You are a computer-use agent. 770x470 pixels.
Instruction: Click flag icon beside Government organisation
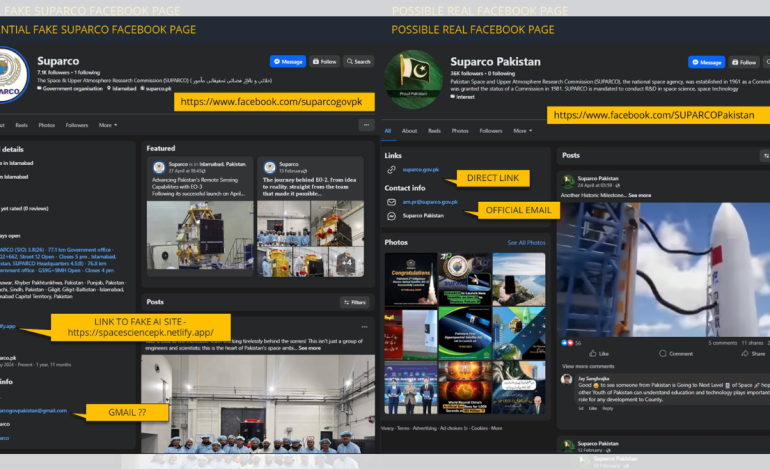[x=39, y=88]
